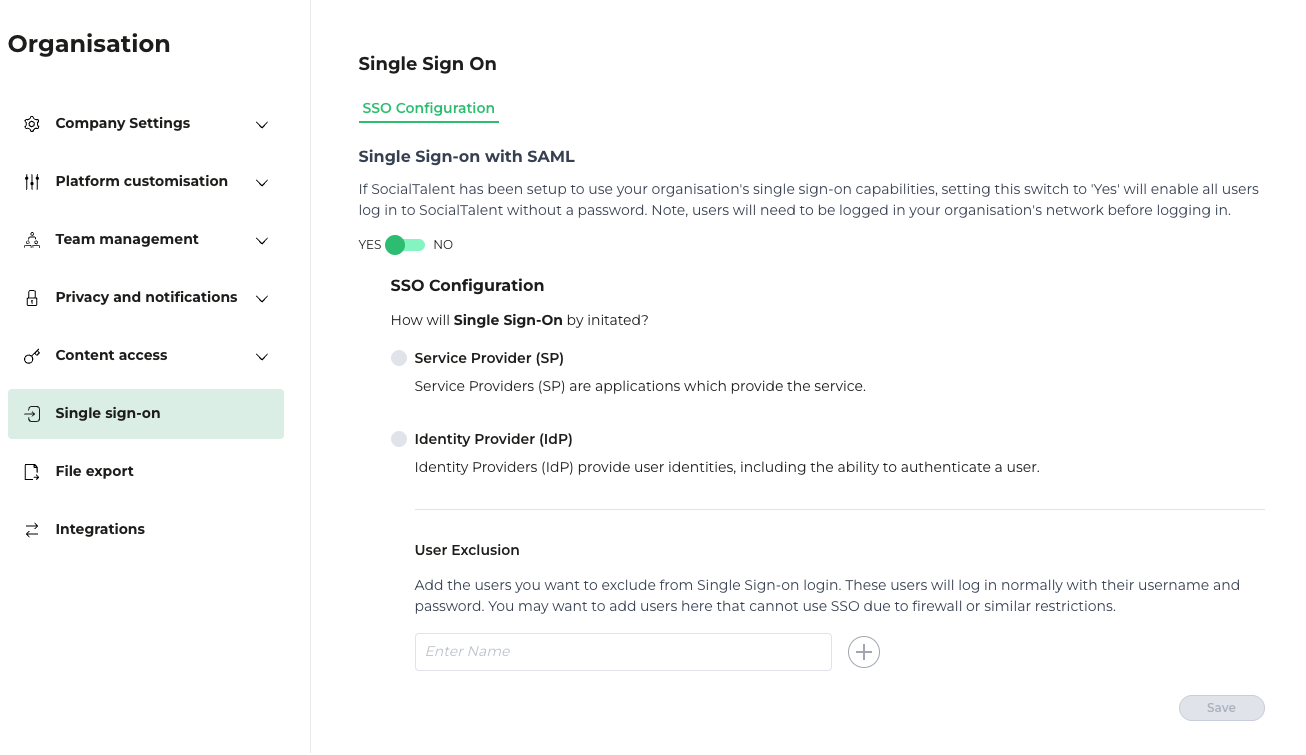1306x755 pixels.
Task: Add excluded user with plus icon
Action: tap(864, 652)
